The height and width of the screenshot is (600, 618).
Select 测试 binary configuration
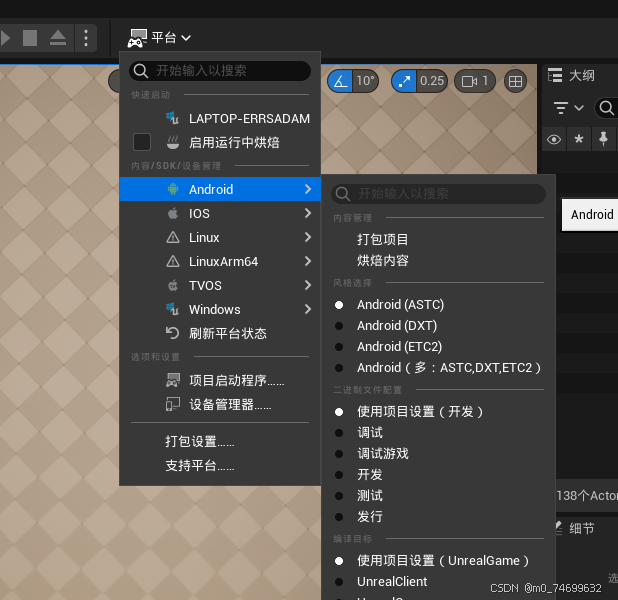[438, 496]
